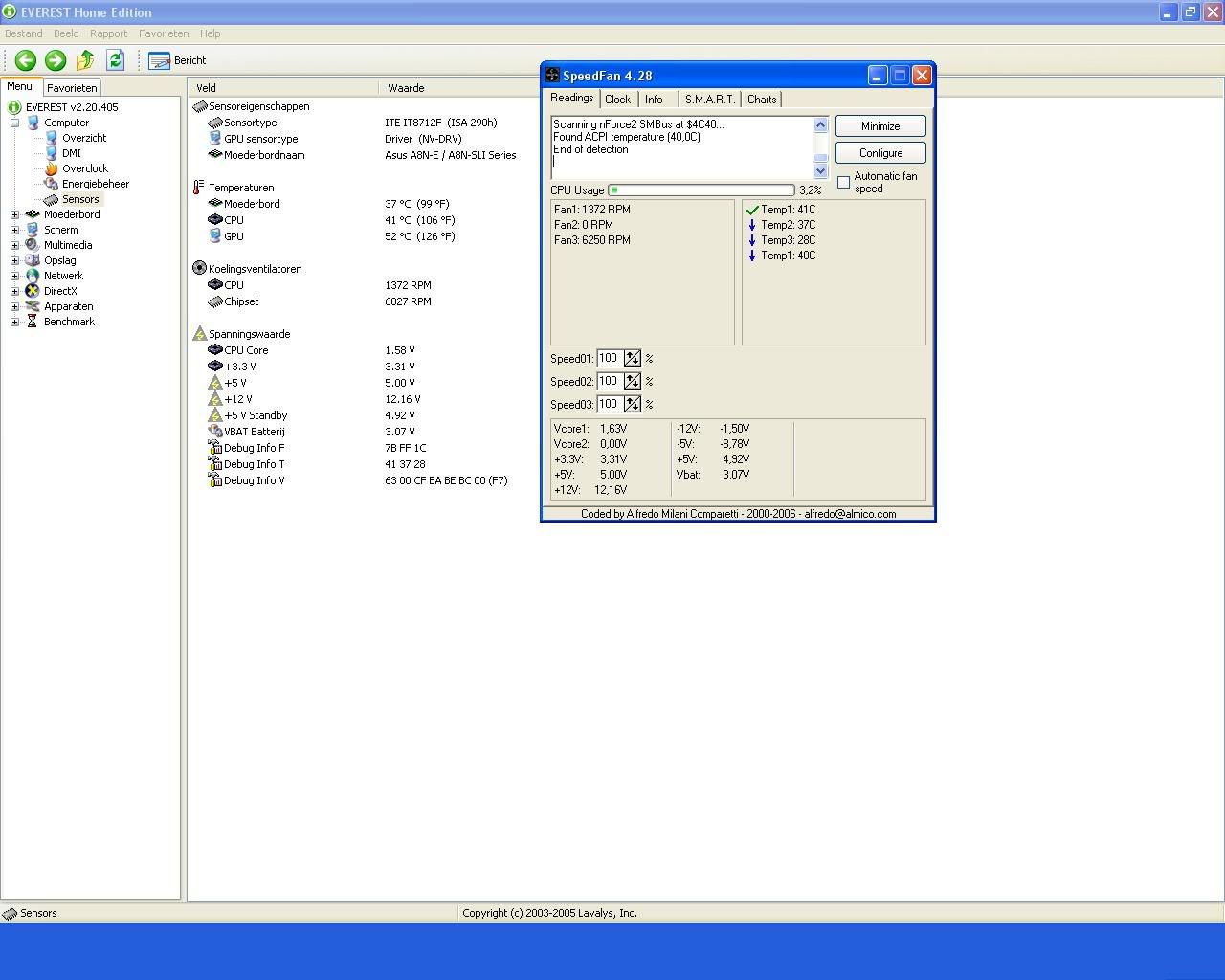Click the Refresh toolbar icon
Viewport: 1225px width, 980px height.
click(x=115, y=60)
